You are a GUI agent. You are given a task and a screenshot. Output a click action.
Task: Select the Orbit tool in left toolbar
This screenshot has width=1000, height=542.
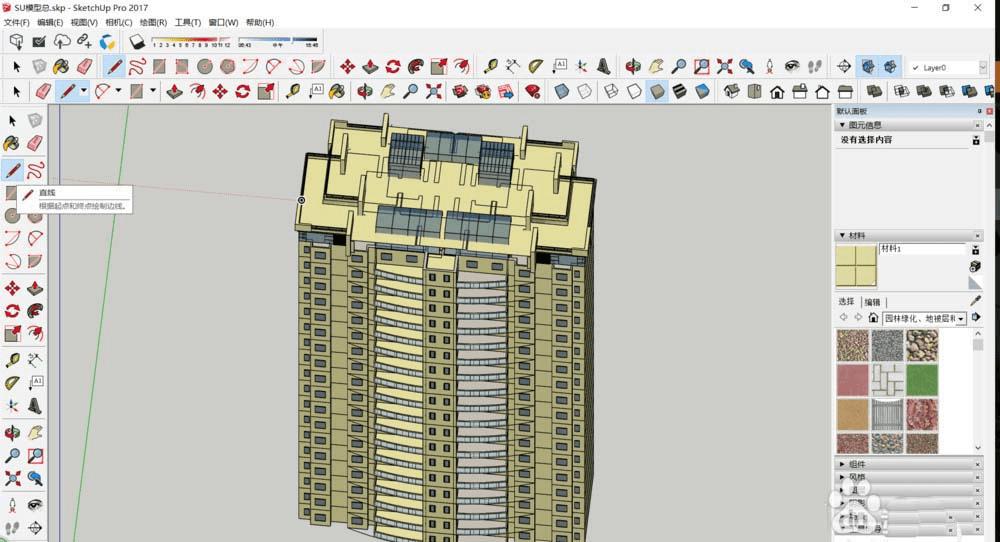pos(12,433)
